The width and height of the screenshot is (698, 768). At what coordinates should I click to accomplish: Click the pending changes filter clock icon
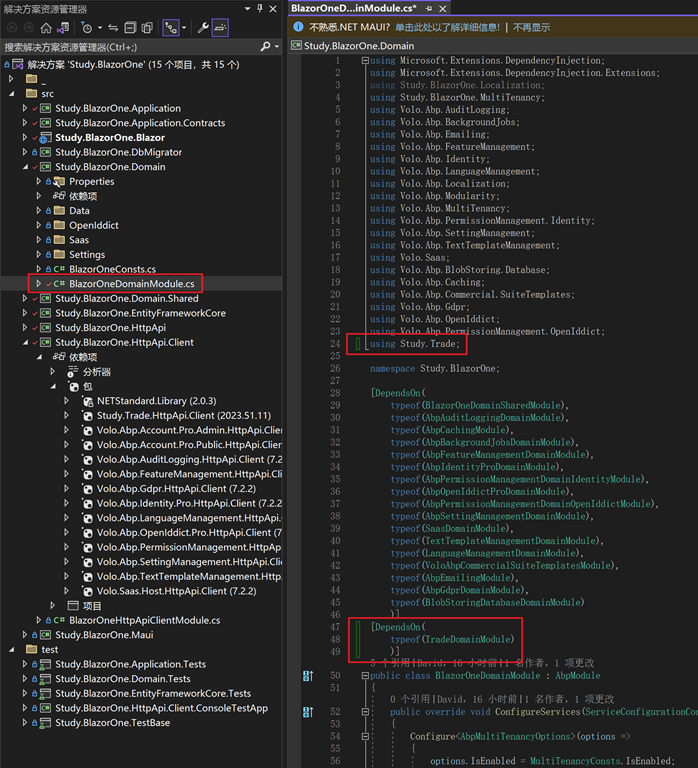(x=87, y=28)
